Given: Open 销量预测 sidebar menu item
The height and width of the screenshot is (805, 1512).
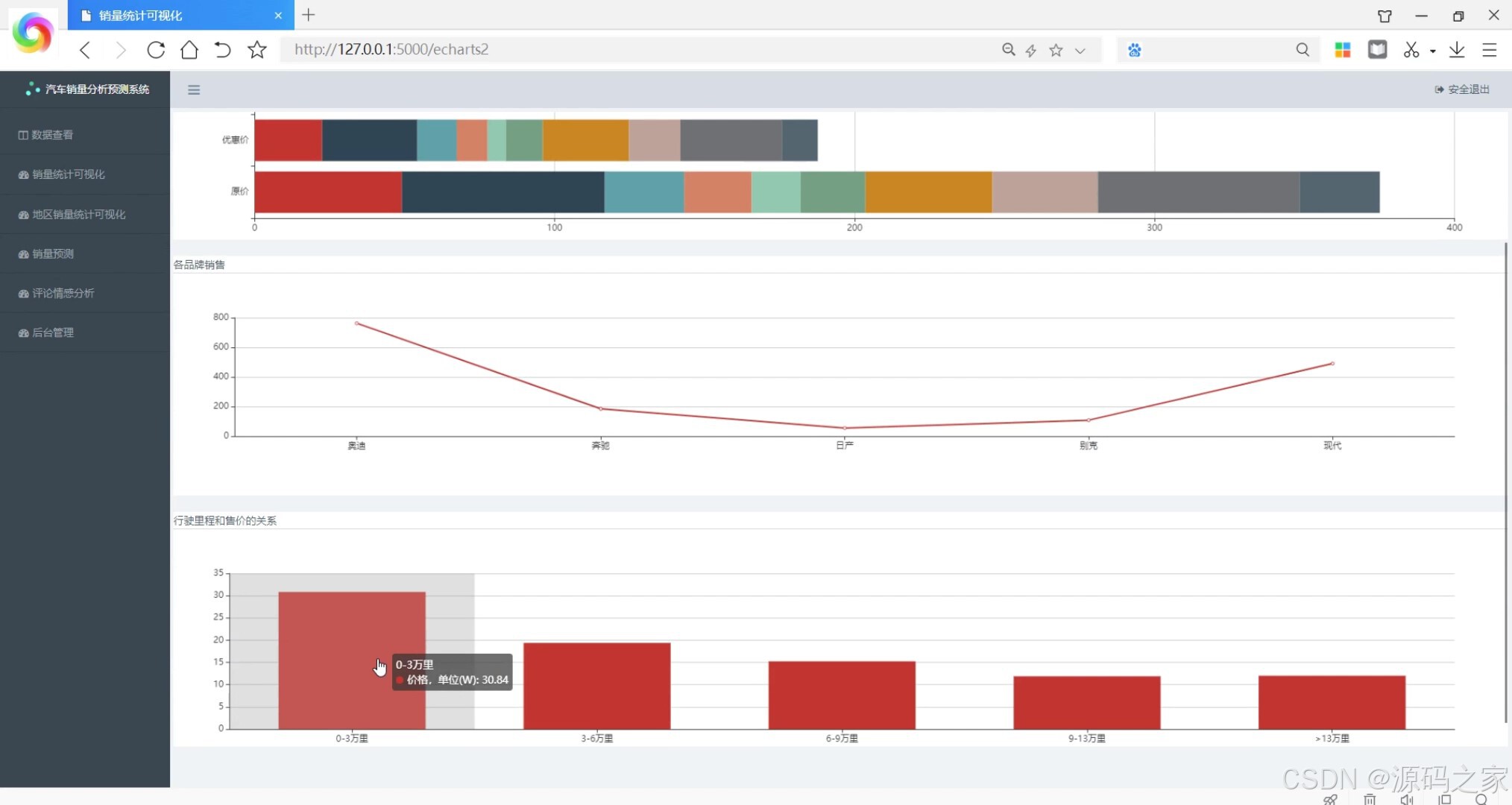Looking at the screenshot, I should pyautogui.click(x=53, y=253).
